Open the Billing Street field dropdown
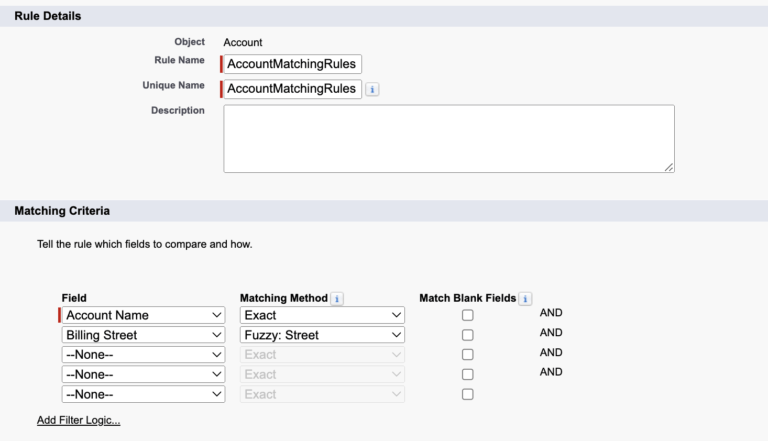768x441 pixels. tap(143, 335)
